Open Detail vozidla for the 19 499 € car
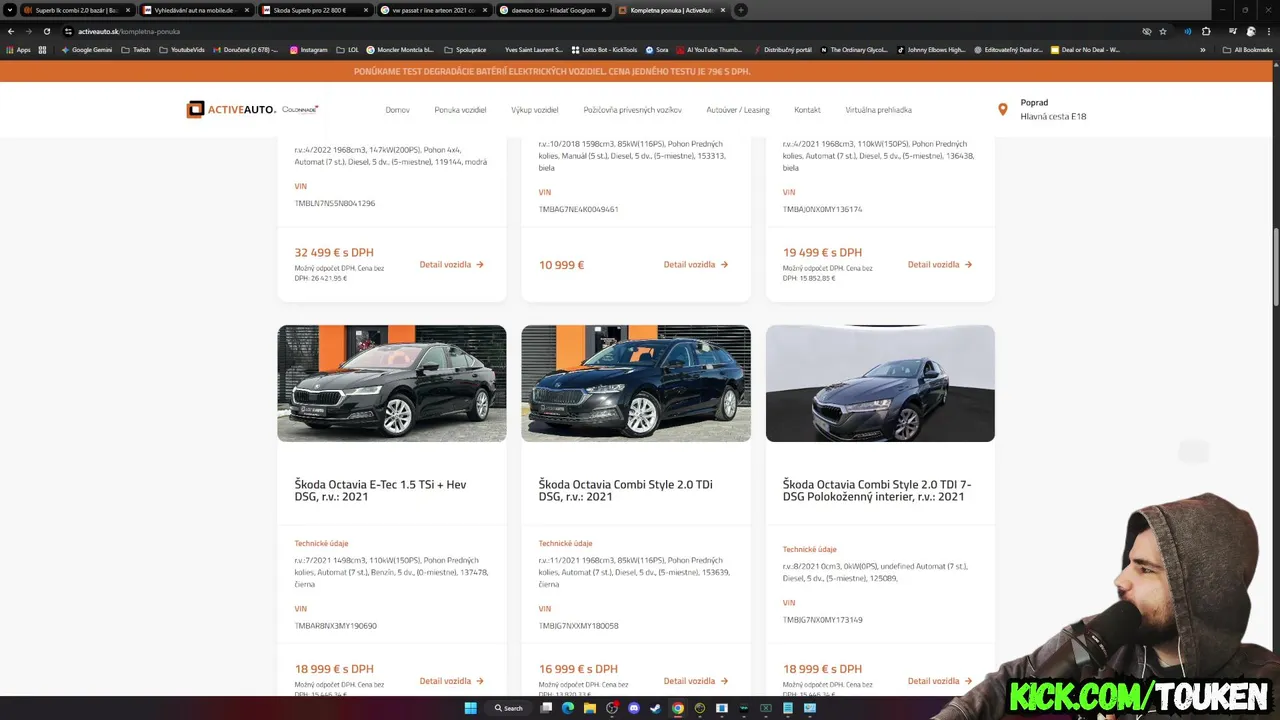 click(940, 265)
